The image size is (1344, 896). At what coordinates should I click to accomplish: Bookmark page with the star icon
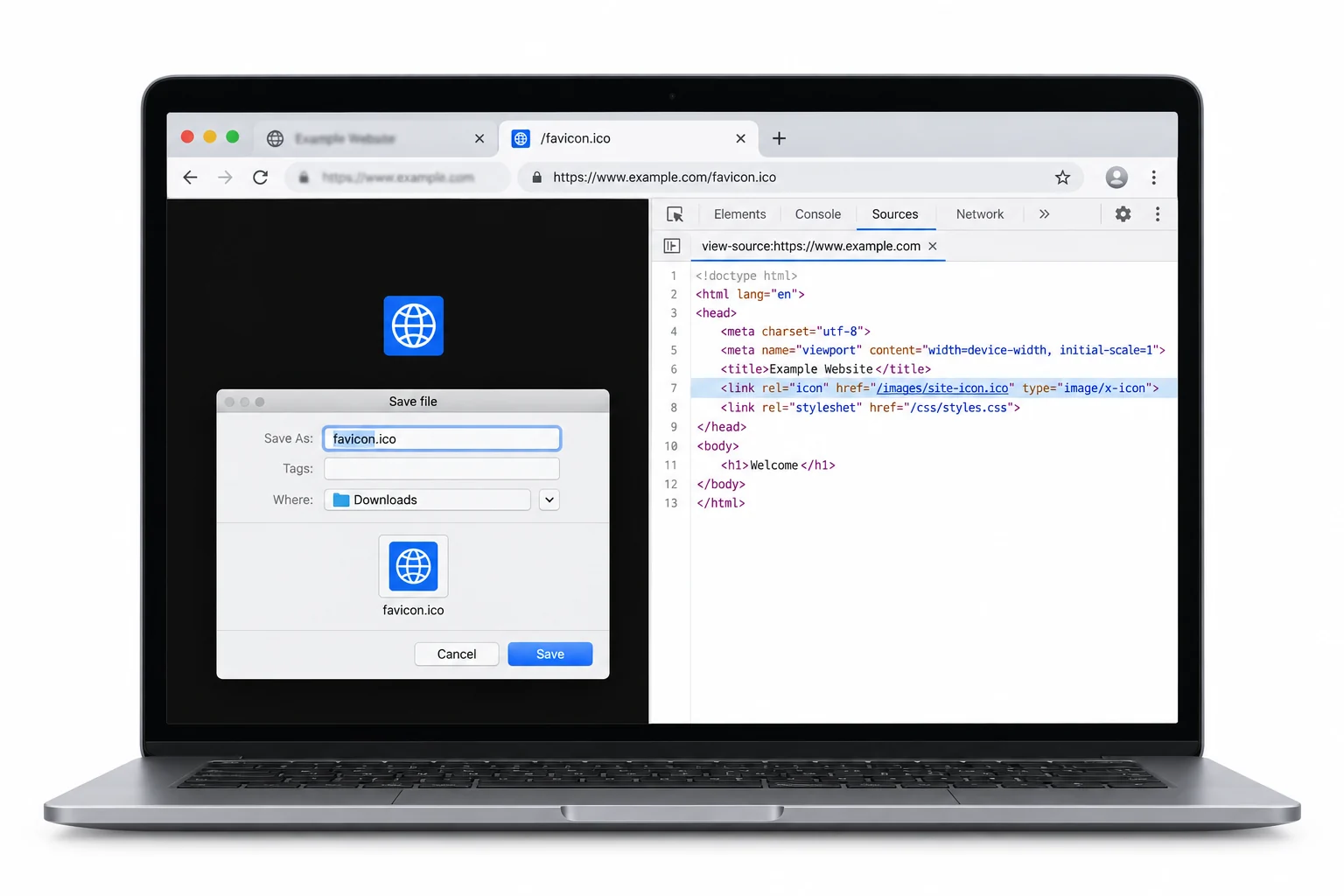point(1062,178)
